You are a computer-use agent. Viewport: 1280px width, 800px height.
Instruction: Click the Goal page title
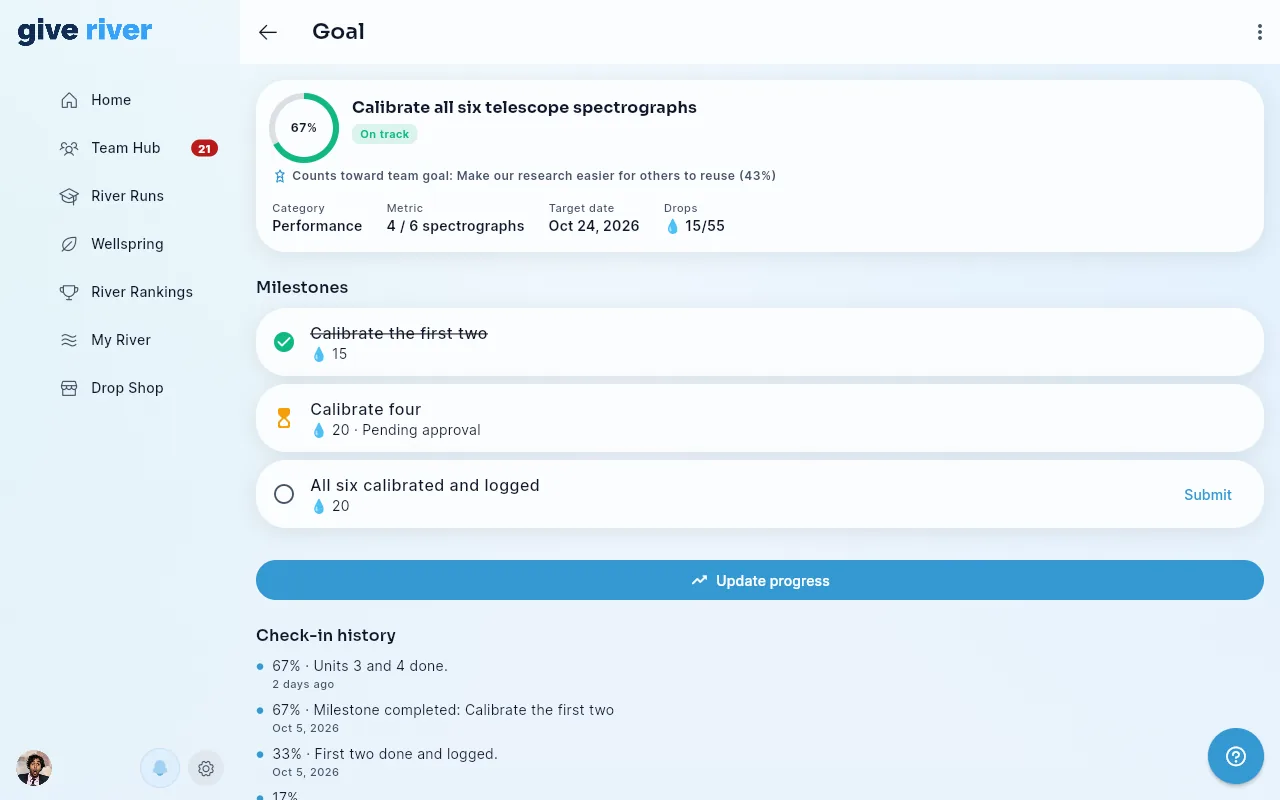click(338, 32)
